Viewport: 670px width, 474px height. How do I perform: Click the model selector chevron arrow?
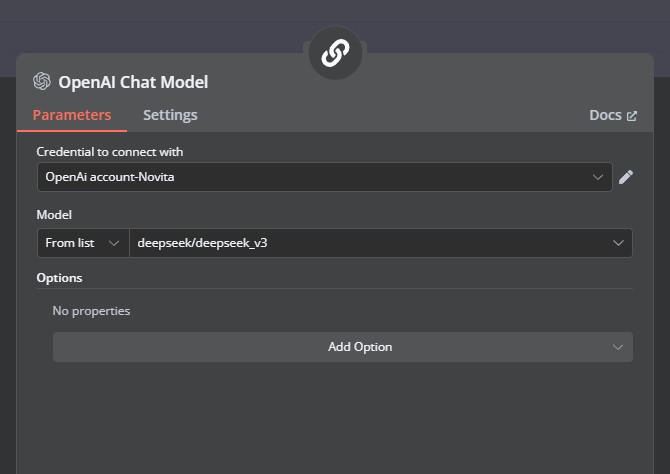tap(618, 243)
